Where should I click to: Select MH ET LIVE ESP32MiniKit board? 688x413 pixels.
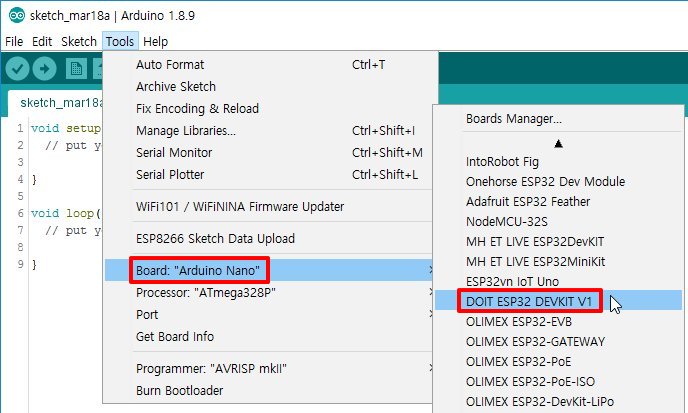(x=558, y=262)
